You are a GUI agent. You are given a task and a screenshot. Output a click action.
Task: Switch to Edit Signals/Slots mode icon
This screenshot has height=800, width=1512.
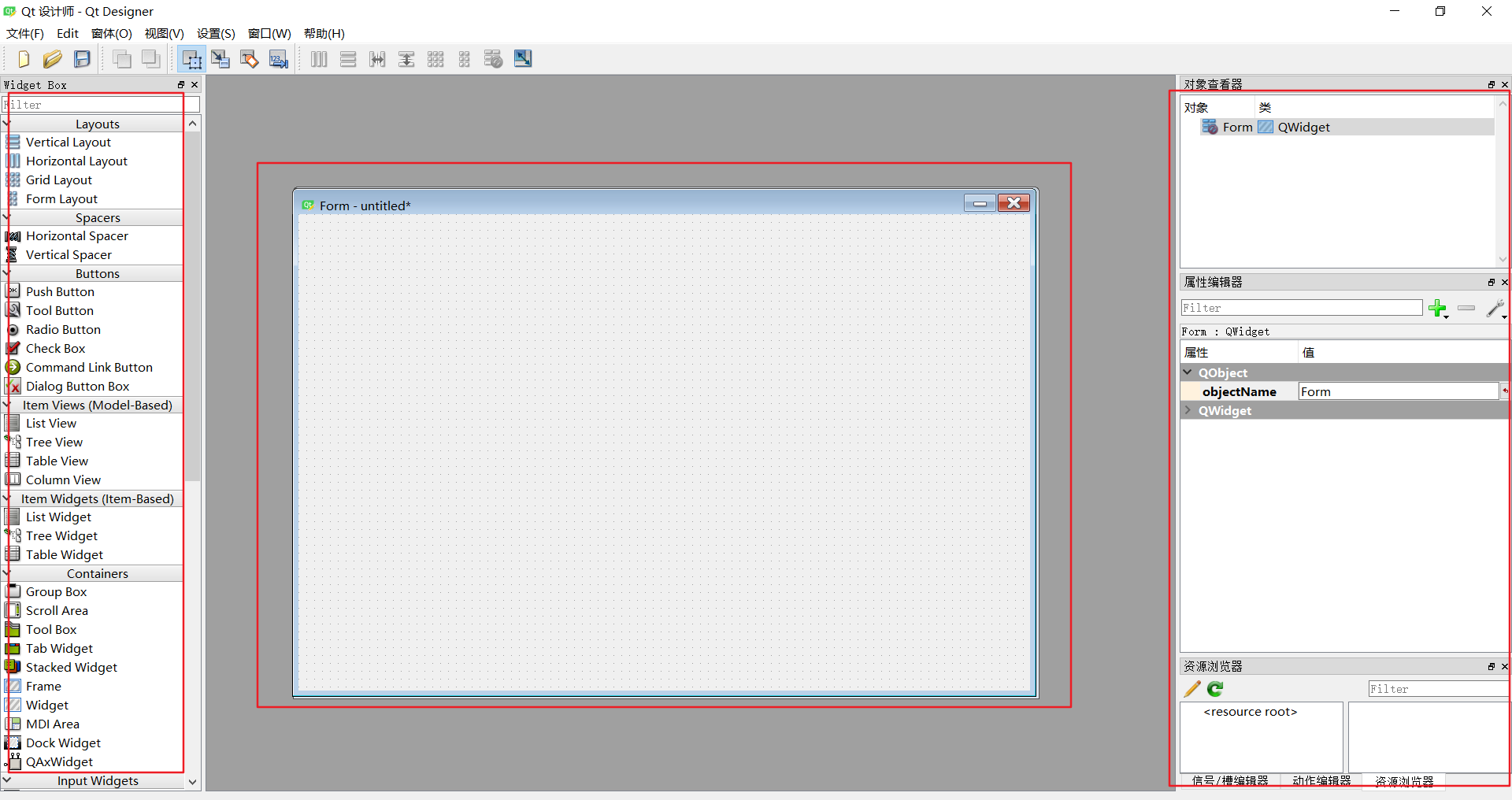220,59
